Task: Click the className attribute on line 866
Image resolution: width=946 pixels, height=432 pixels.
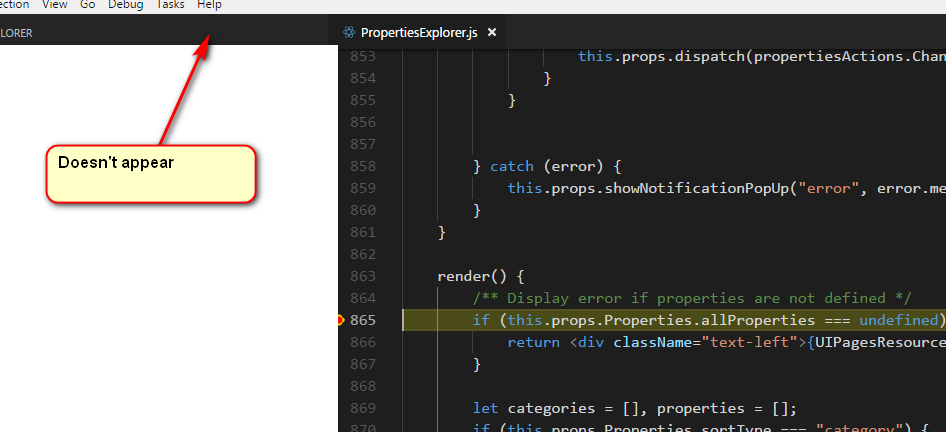Action: pyautogui.click(x=653, y=342)
